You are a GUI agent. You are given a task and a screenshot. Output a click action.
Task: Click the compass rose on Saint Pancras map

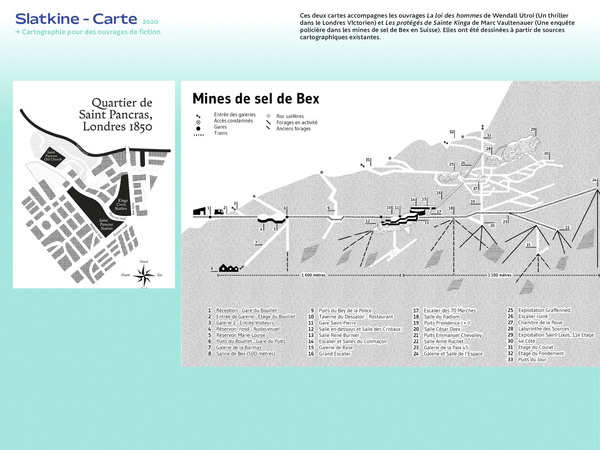pyautogui.click(x=143, y=275)
